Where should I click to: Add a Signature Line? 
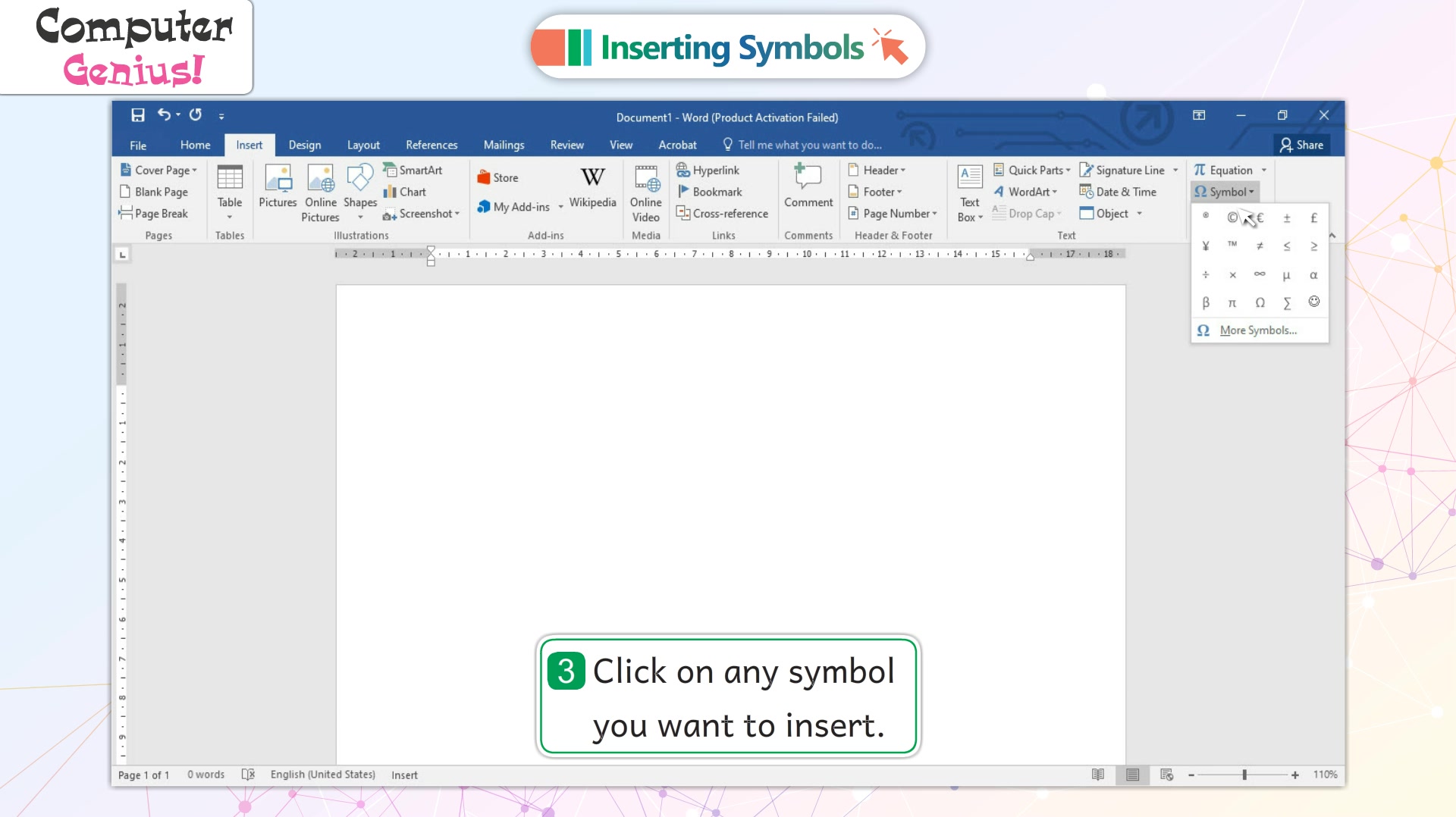point(1123,171)
